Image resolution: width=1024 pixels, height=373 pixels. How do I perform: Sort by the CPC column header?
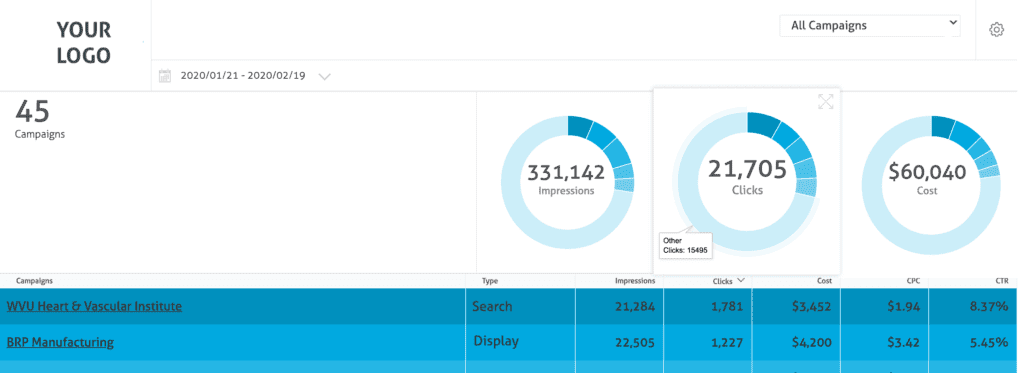click(913, 281)
